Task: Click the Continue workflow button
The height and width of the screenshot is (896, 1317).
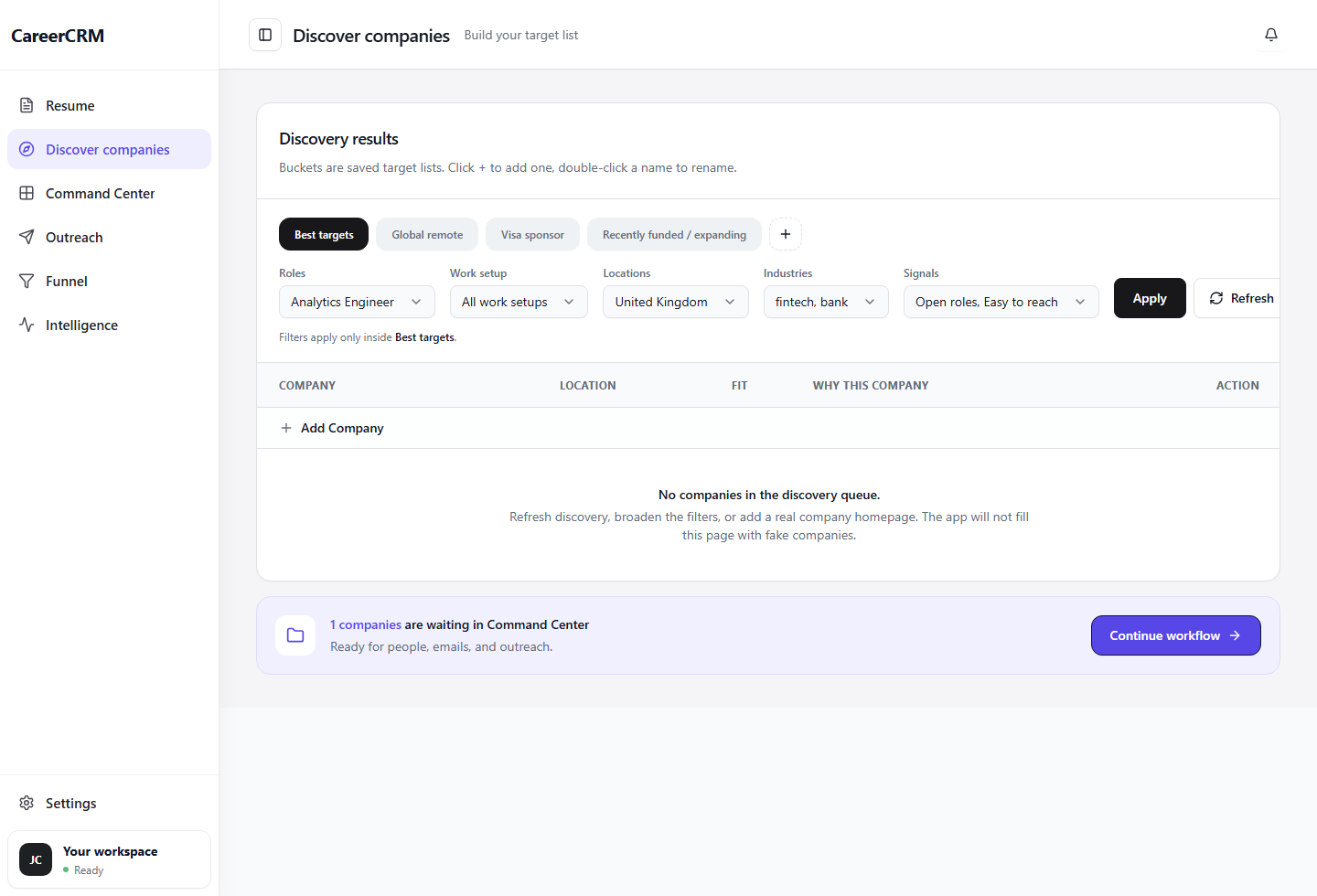Action: pyautogui.click(x=1175, y=635)
